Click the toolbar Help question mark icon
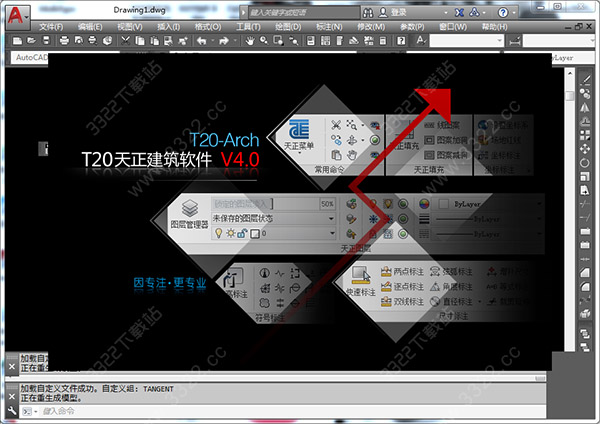 (401, 41)
